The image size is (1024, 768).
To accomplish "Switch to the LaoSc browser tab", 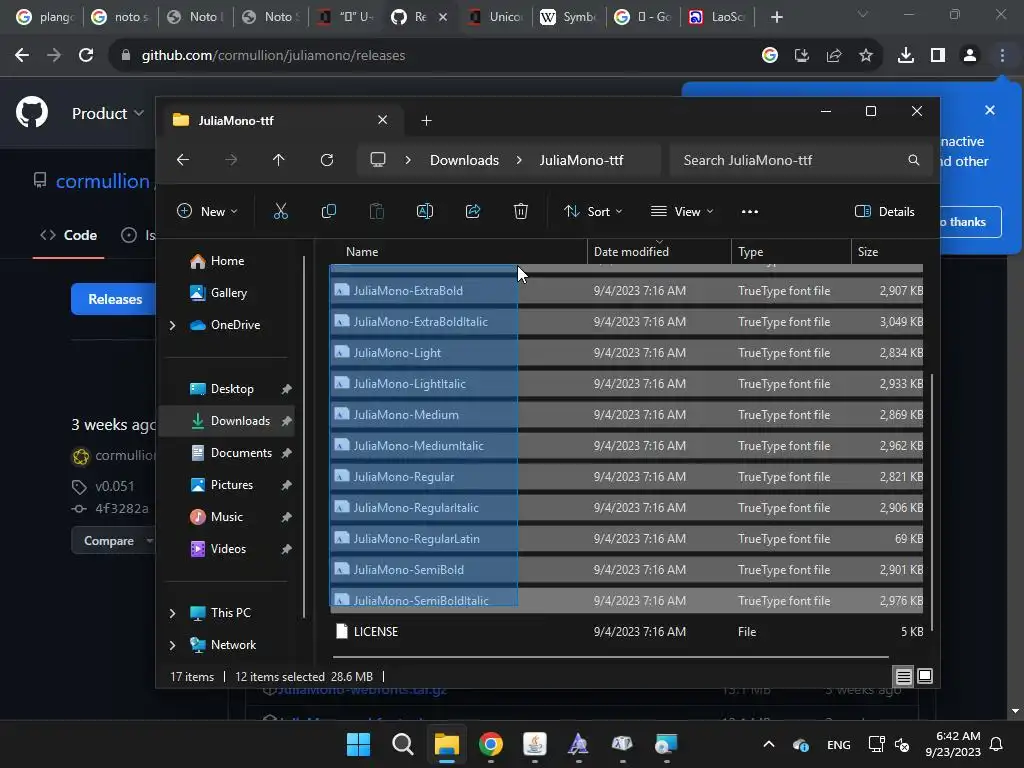I will coord(716,17).
